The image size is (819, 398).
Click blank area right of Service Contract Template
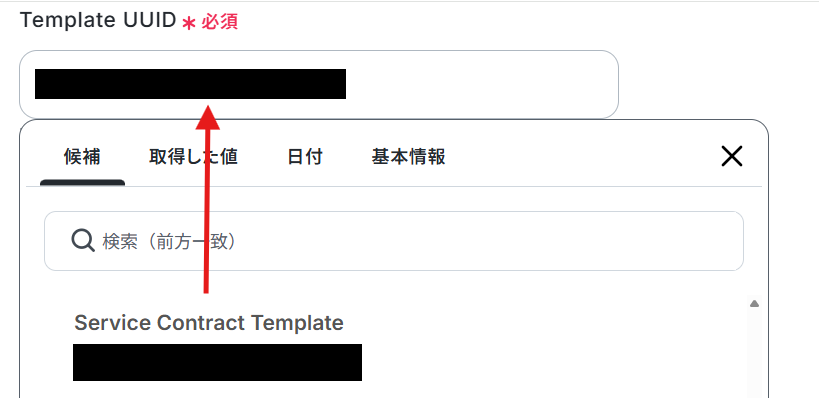[543, 323]
